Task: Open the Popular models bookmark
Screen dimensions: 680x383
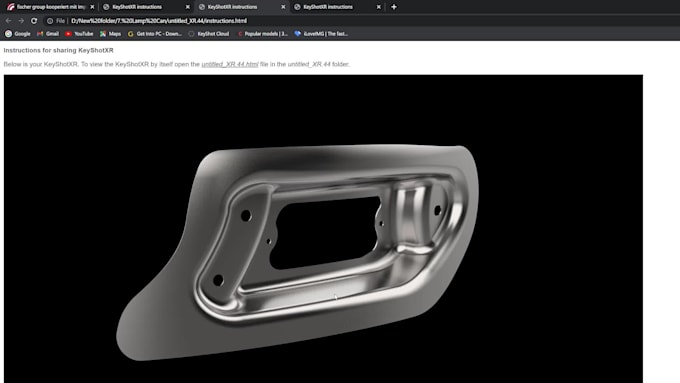Action: tap(263, 34)
